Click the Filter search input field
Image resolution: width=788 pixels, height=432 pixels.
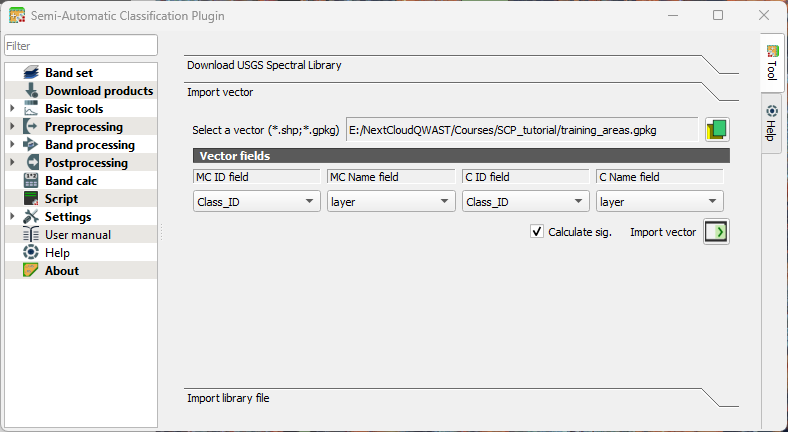81,46
